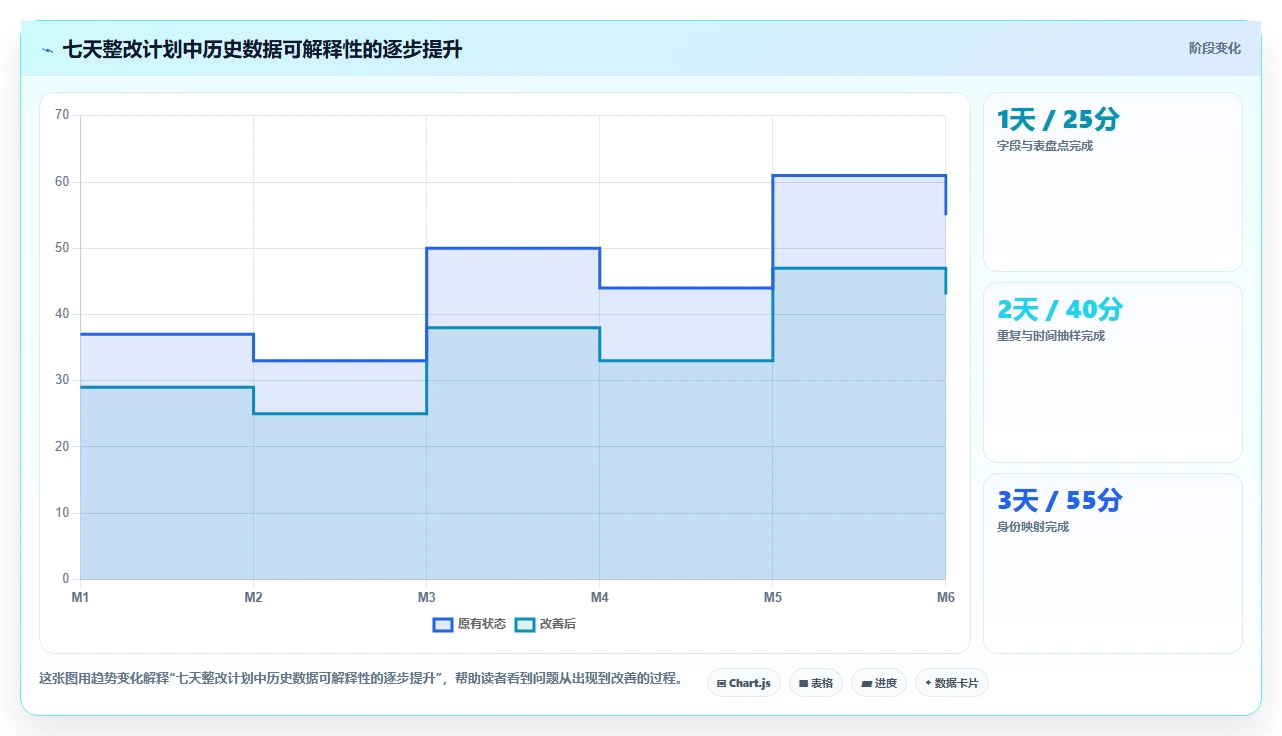Click the teal 改善后 legend swatch
The width and height of the screenshot is (1282, 736).
[x=525, y=624]
